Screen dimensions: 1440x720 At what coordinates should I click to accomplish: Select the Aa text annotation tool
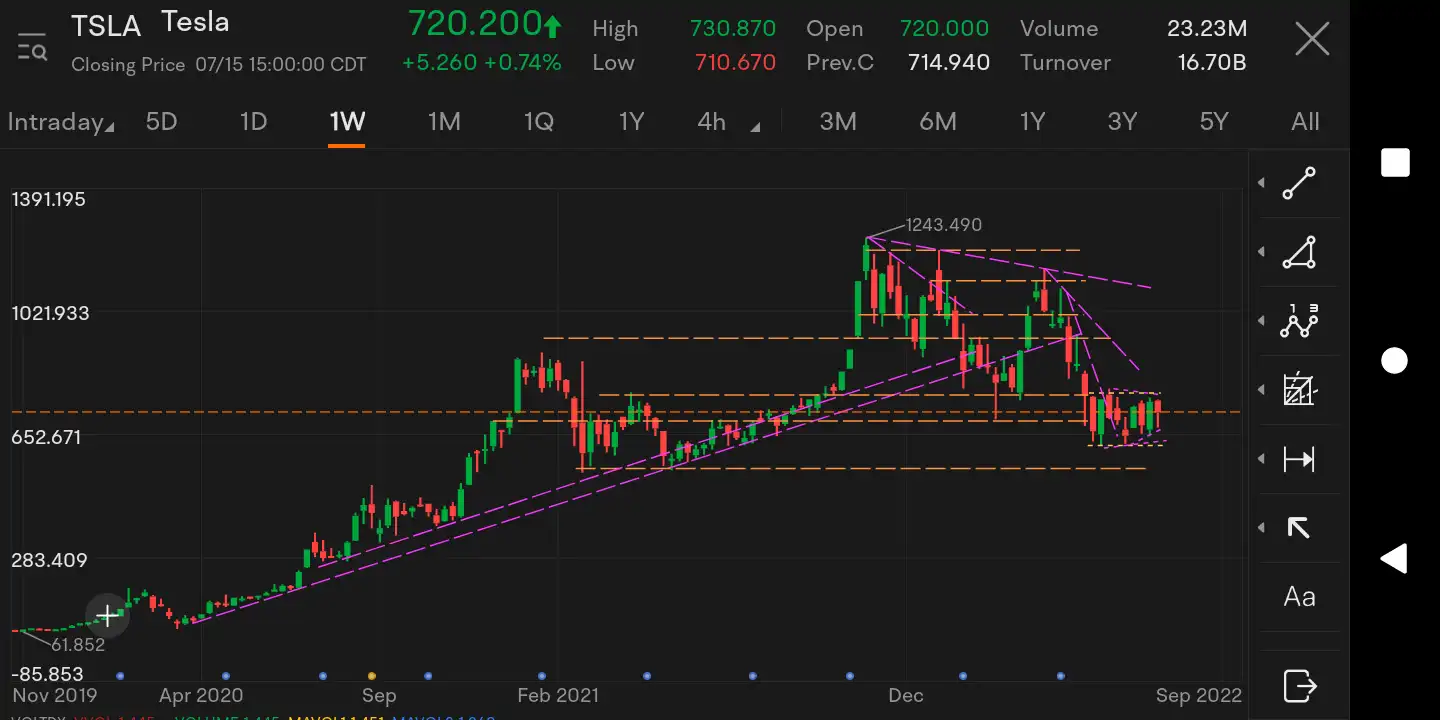point(1299,597)
